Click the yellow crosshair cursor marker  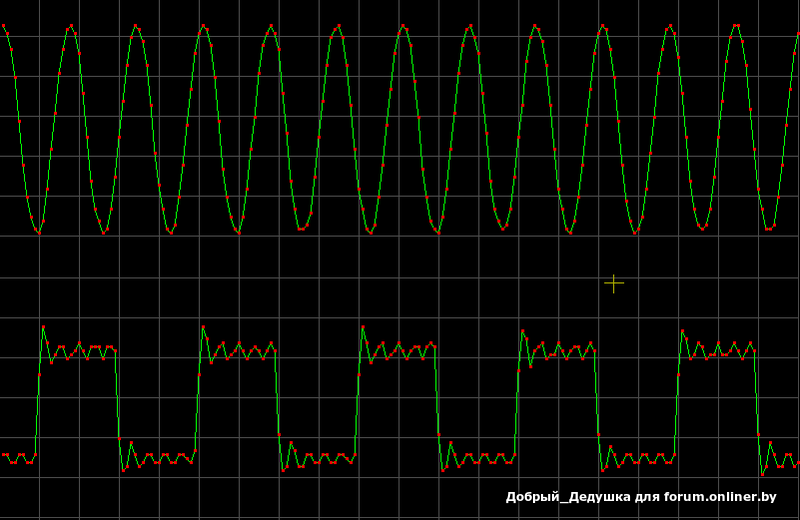pyautogui.click(x=614, y=283)
